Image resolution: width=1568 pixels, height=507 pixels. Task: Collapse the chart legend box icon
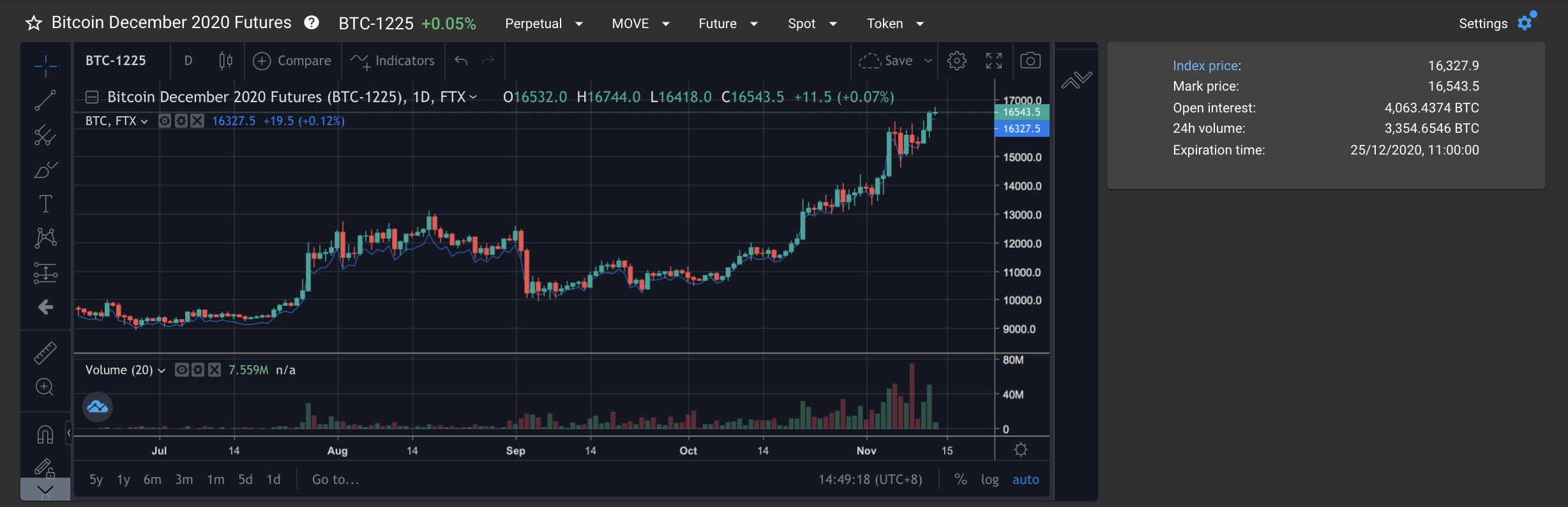click(92, 97)
